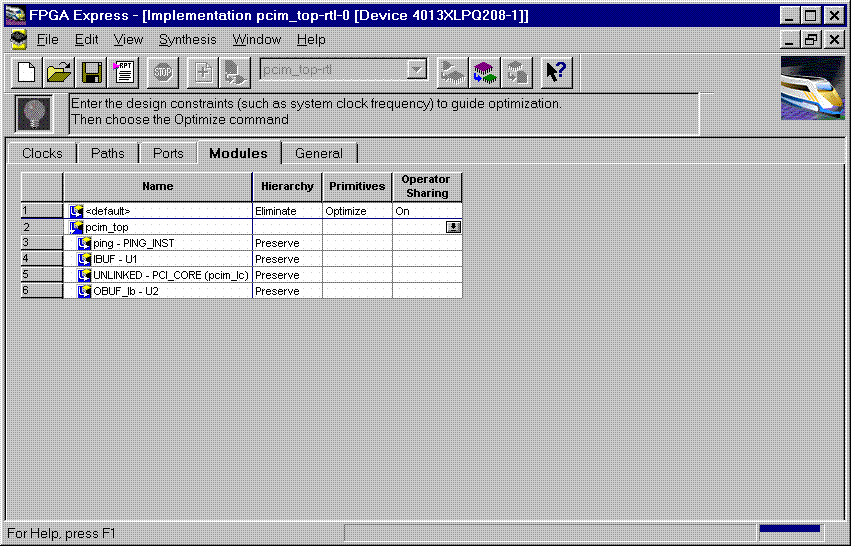851x546 pixels.
Task: Open the pcim_top-rtl implementation combo box
Action: coord(417,70)
